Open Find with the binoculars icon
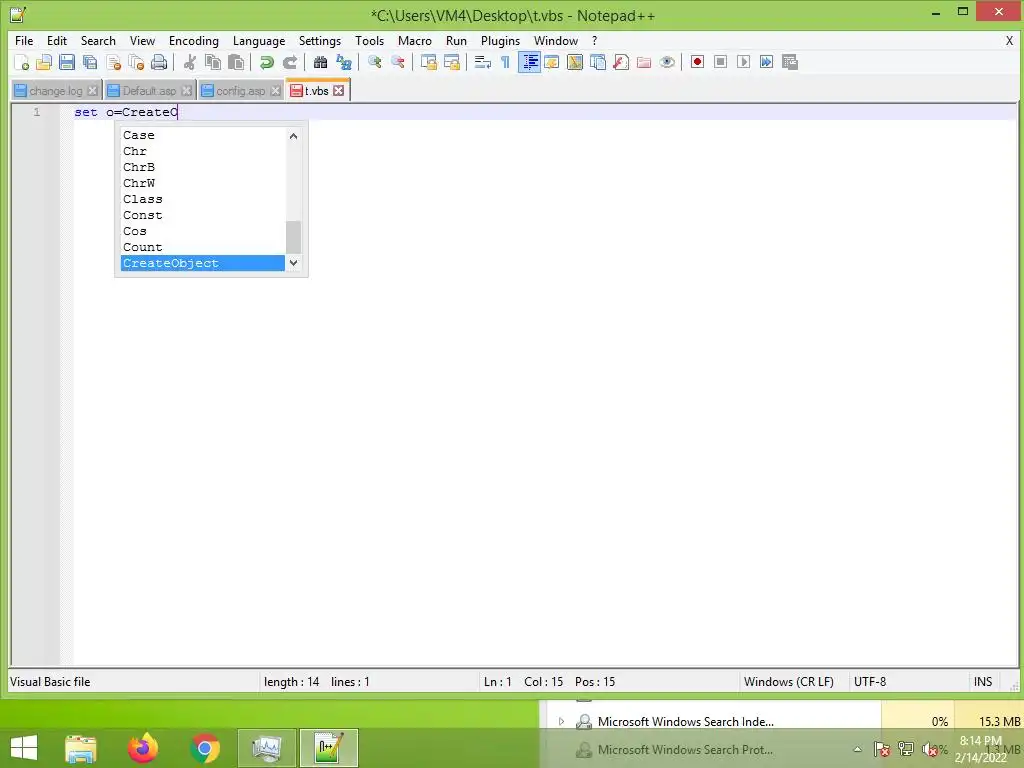 coord(320,62)
